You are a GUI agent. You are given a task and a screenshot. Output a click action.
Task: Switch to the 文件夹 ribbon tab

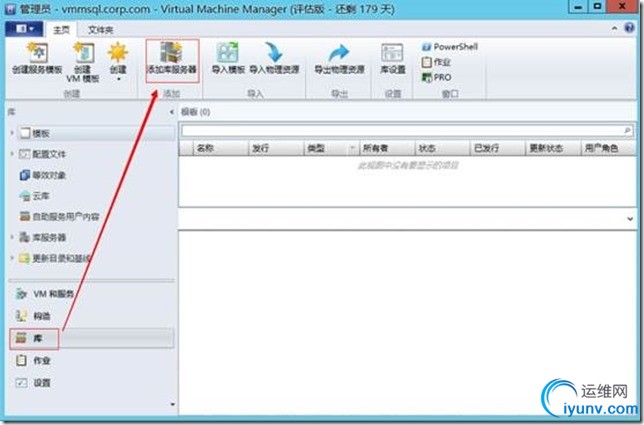[x=101, y=30]
